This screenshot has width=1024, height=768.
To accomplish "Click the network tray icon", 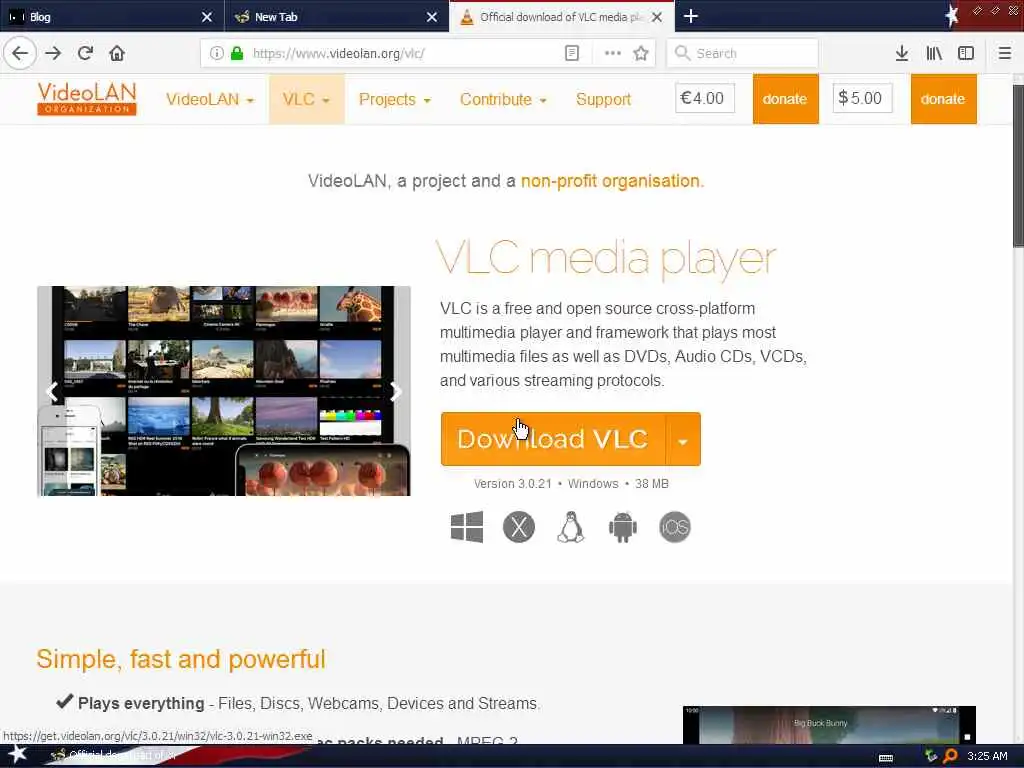I will click(x=931, y=756).
